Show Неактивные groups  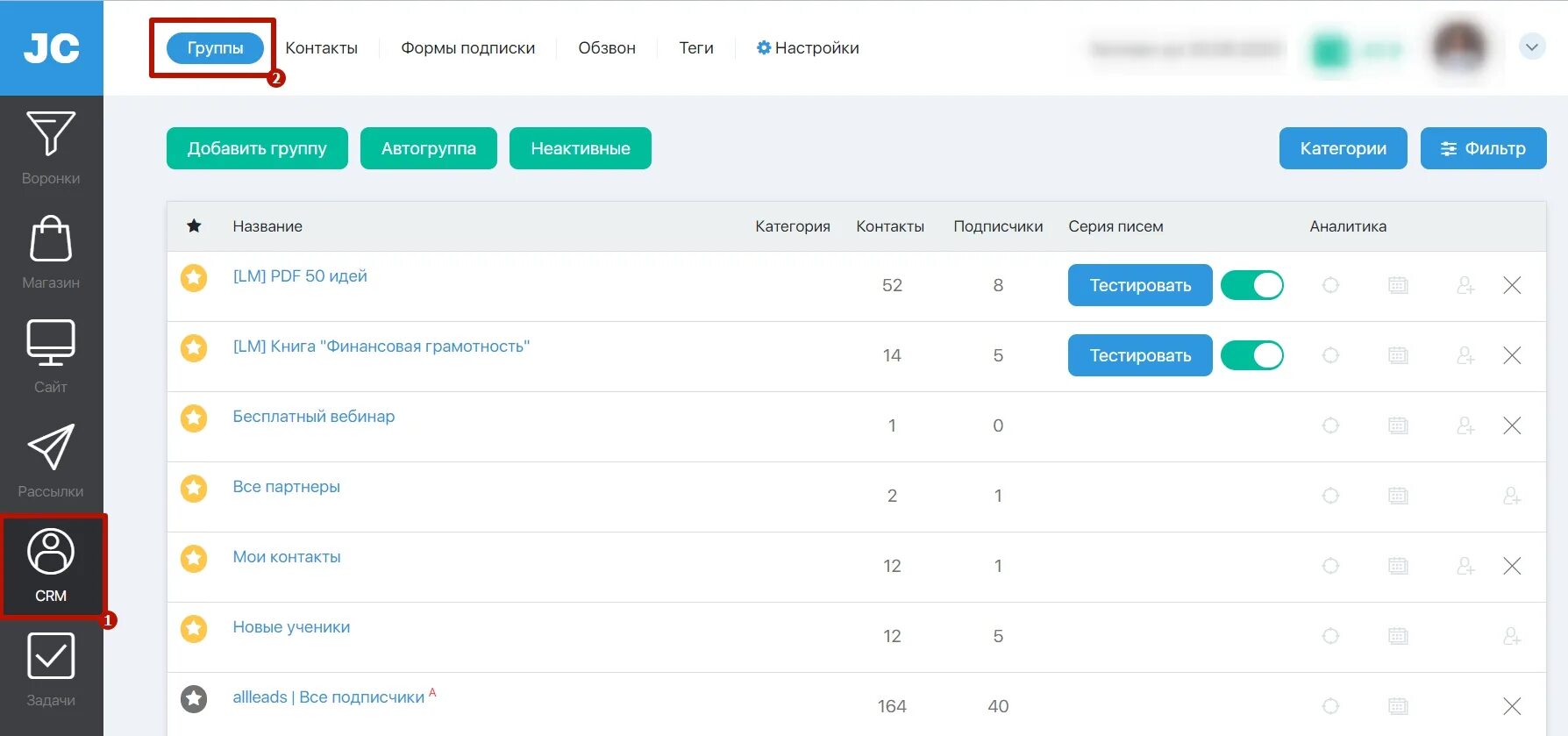581,148
